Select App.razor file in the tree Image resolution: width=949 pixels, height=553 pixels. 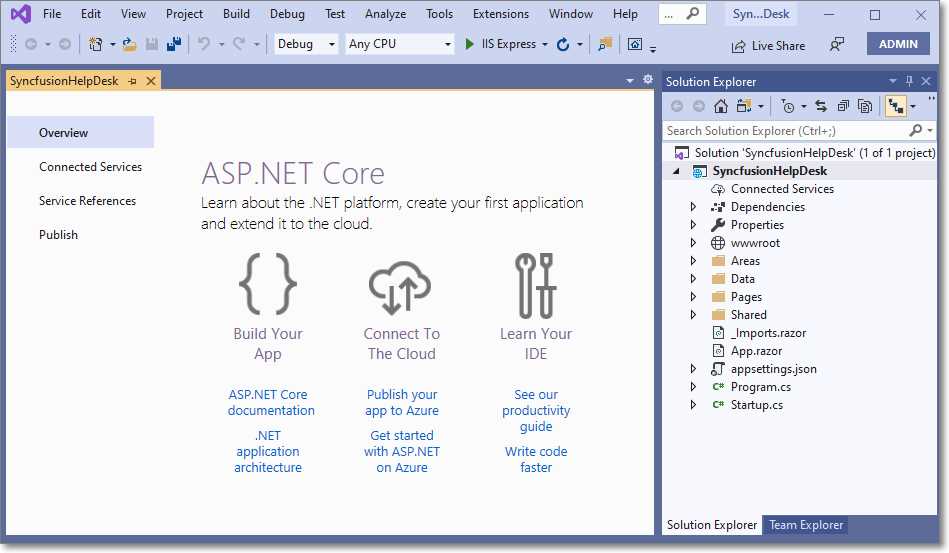pos(756,351)
